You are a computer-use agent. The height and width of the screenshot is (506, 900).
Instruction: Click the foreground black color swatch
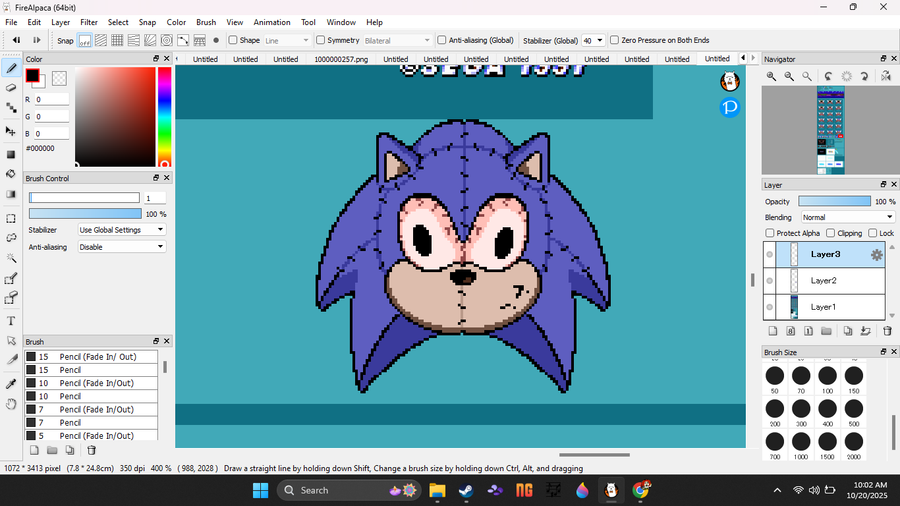pyautogui.click(x=33, y=75)
